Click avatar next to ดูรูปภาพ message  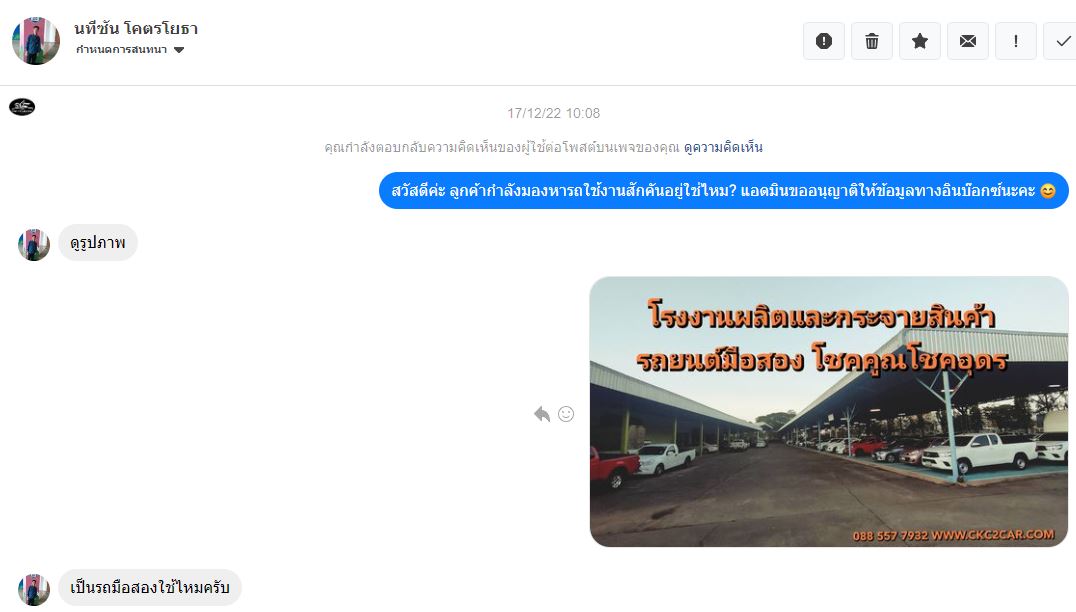pos(34,245)
